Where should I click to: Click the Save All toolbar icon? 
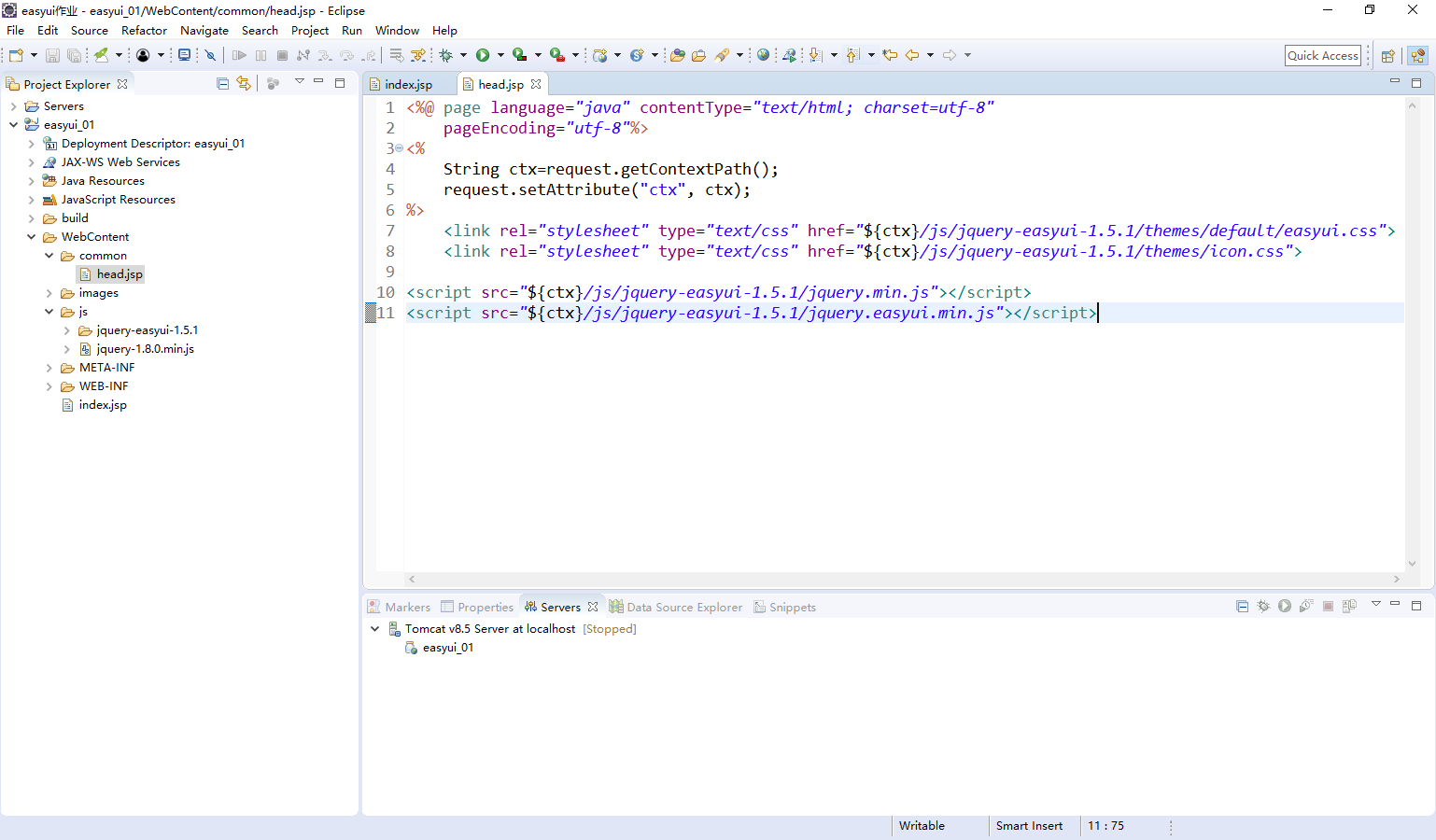tap(74, 55)
